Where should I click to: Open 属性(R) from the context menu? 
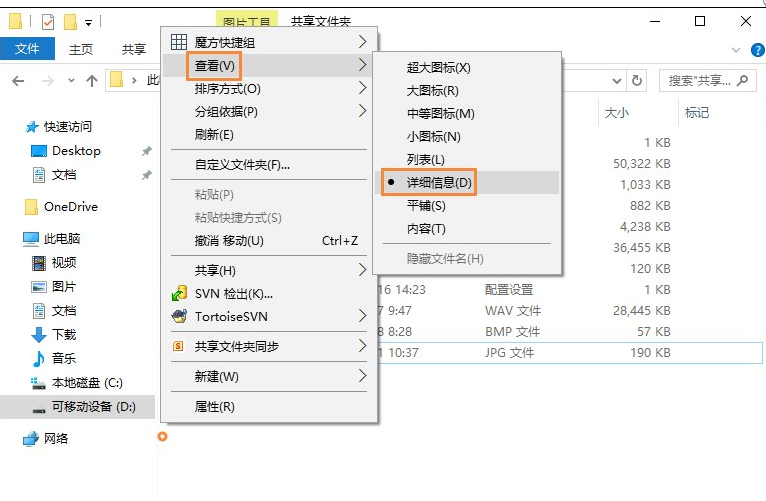(x=214, y=406)
